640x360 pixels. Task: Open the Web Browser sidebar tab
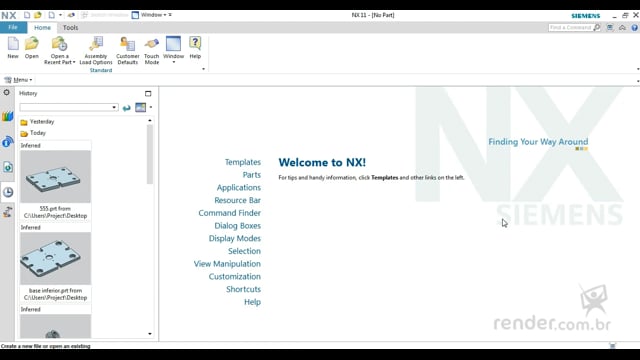click(x=8, y=167)
